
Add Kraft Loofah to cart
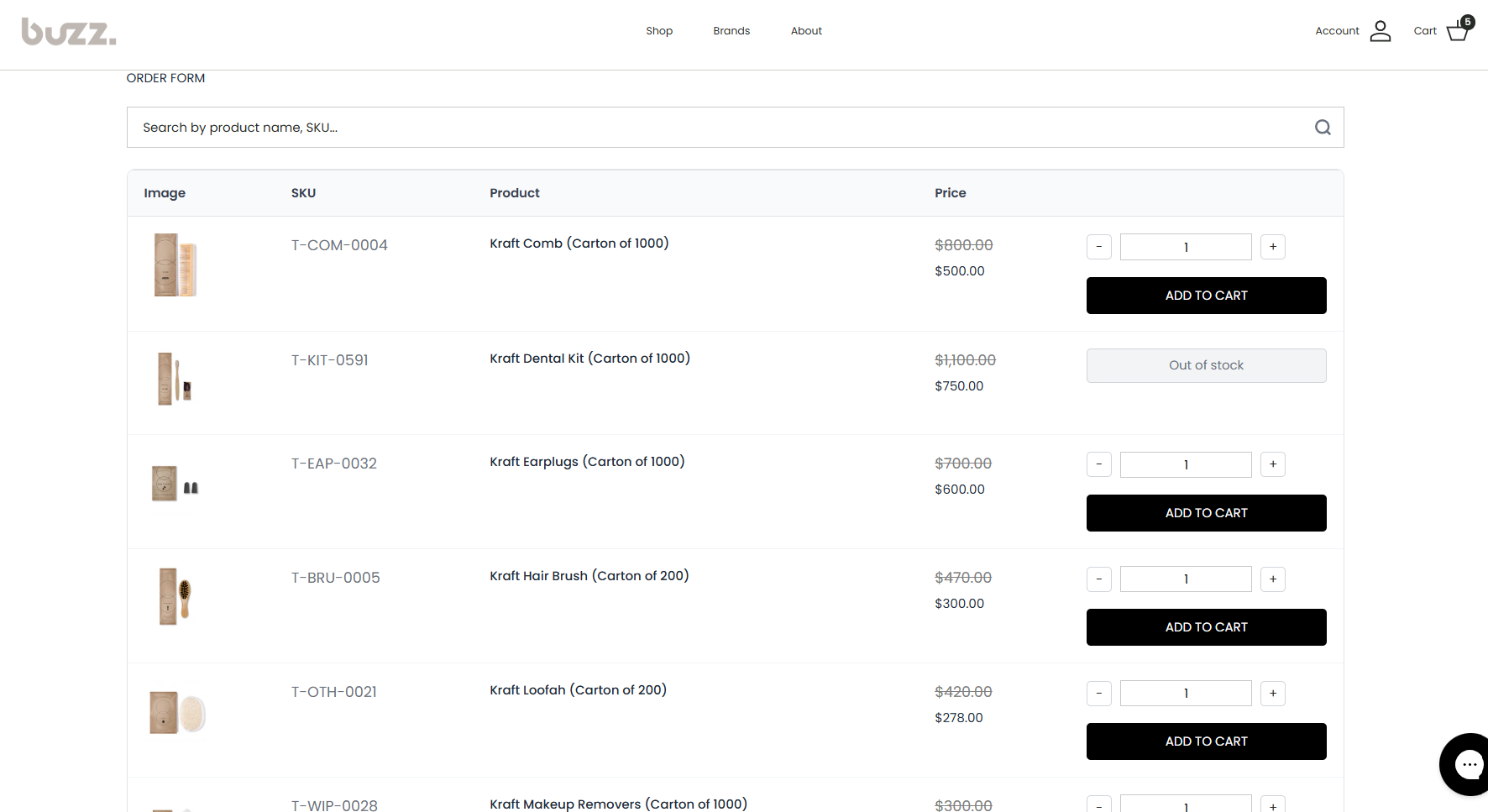1206,741
